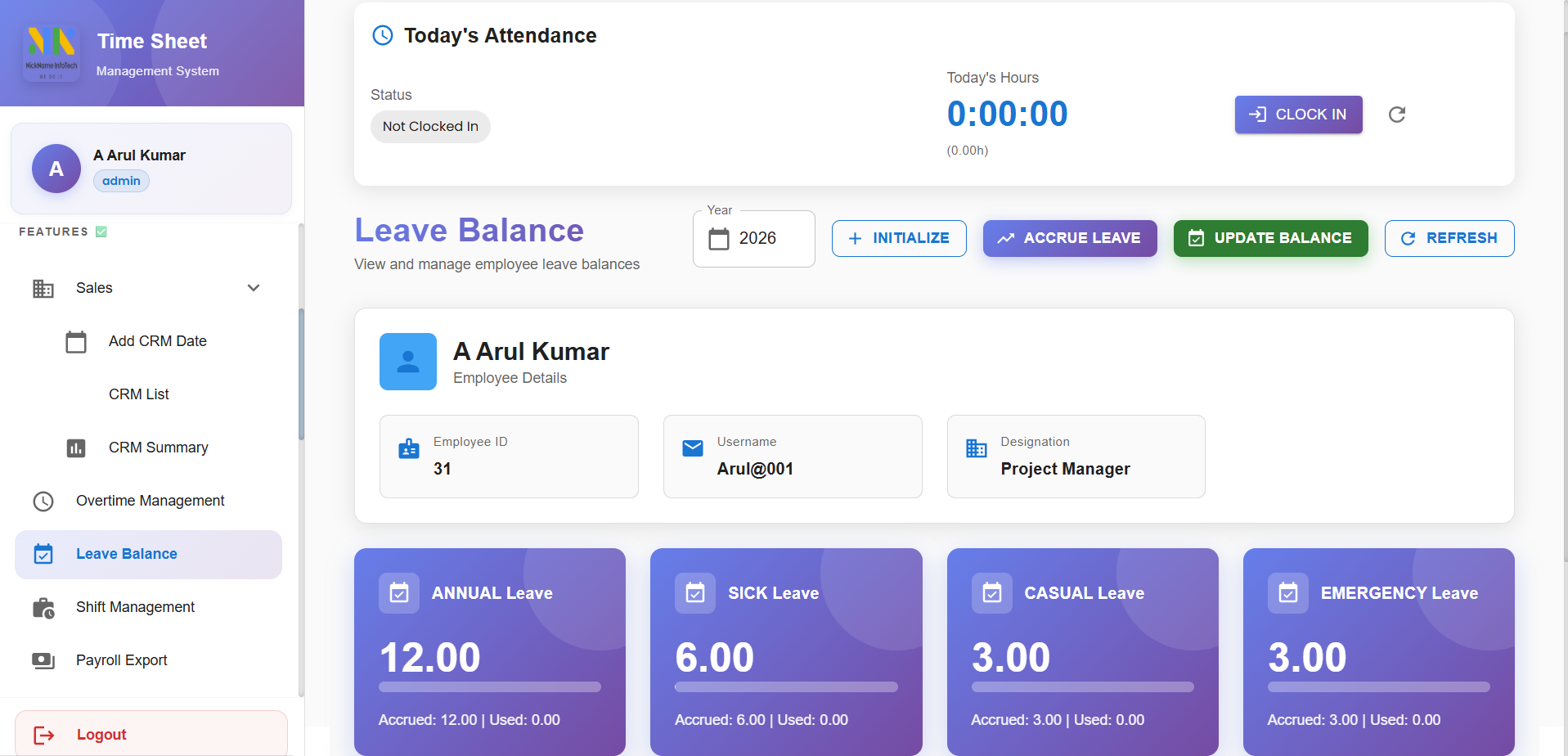This screenshot has width=1568, height=756.
Task: Click the ANNUAL Leave progress bar
Action: pos(489,688)
